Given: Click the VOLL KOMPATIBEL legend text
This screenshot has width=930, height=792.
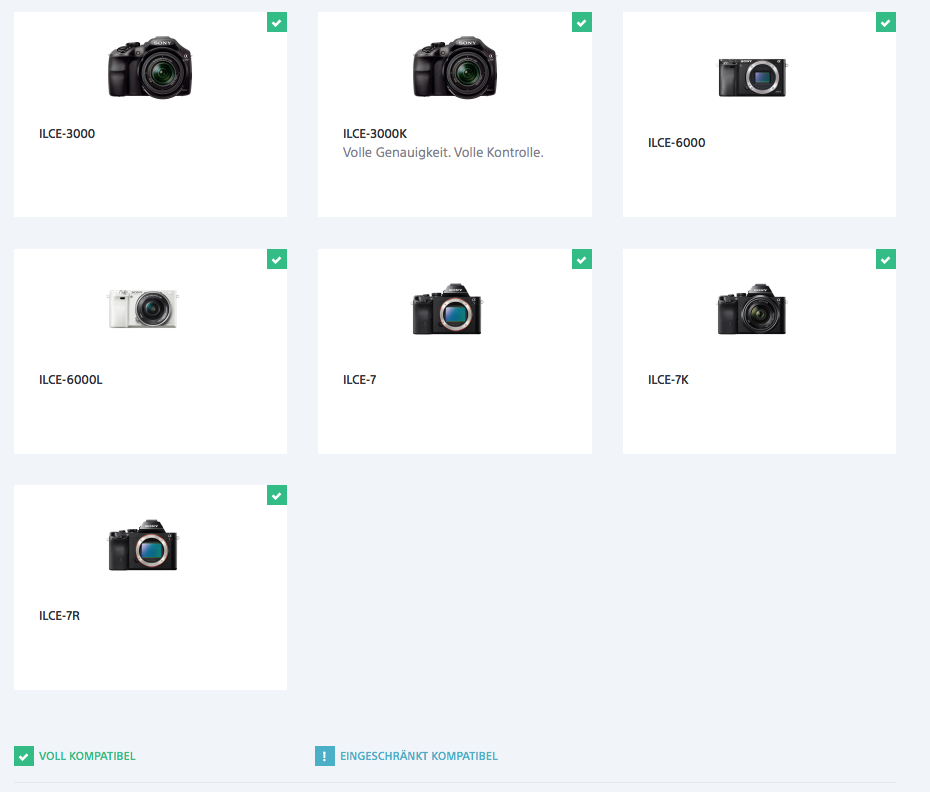Looking at the screenshot, I should (x=87, y=756).
